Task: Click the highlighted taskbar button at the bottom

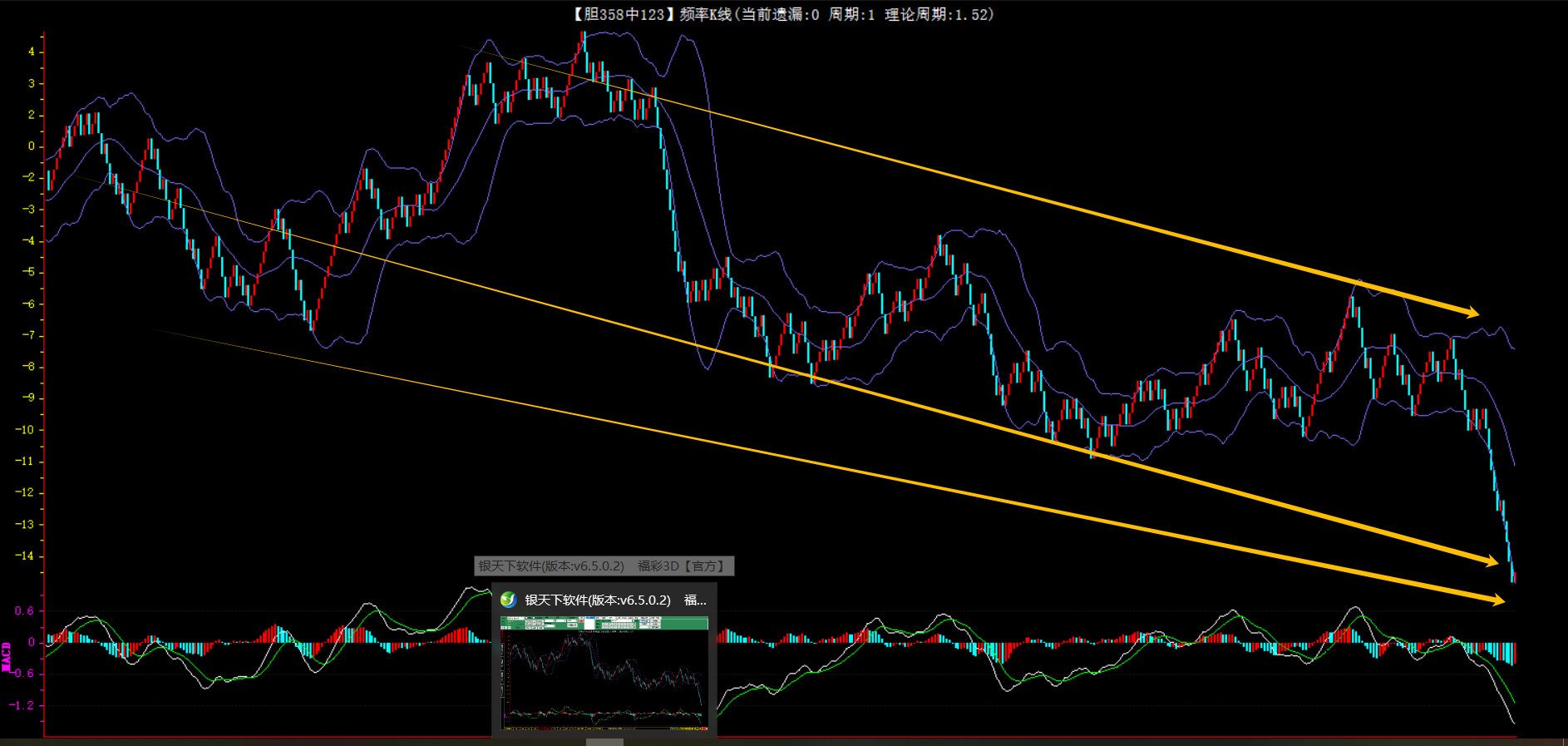Action: pyautogui.click(x=604, y=742)
